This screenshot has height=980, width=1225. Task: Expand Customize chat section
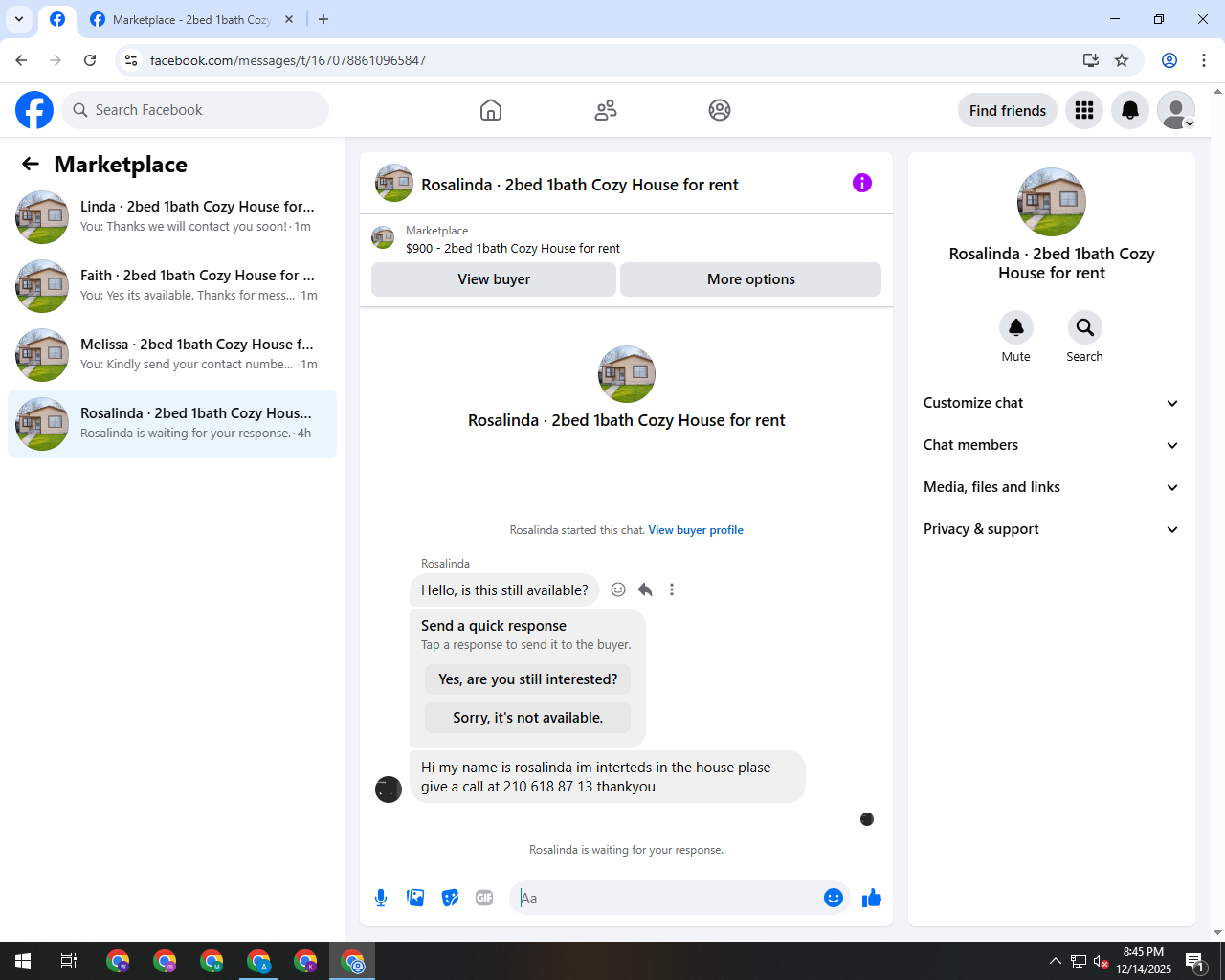[1051, 403]
